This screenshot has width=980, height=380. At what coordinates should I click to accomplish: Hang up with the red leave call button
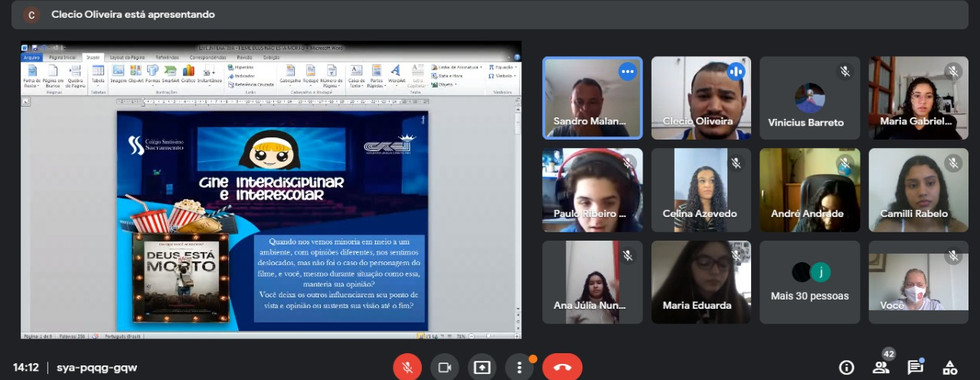[562, 368]
